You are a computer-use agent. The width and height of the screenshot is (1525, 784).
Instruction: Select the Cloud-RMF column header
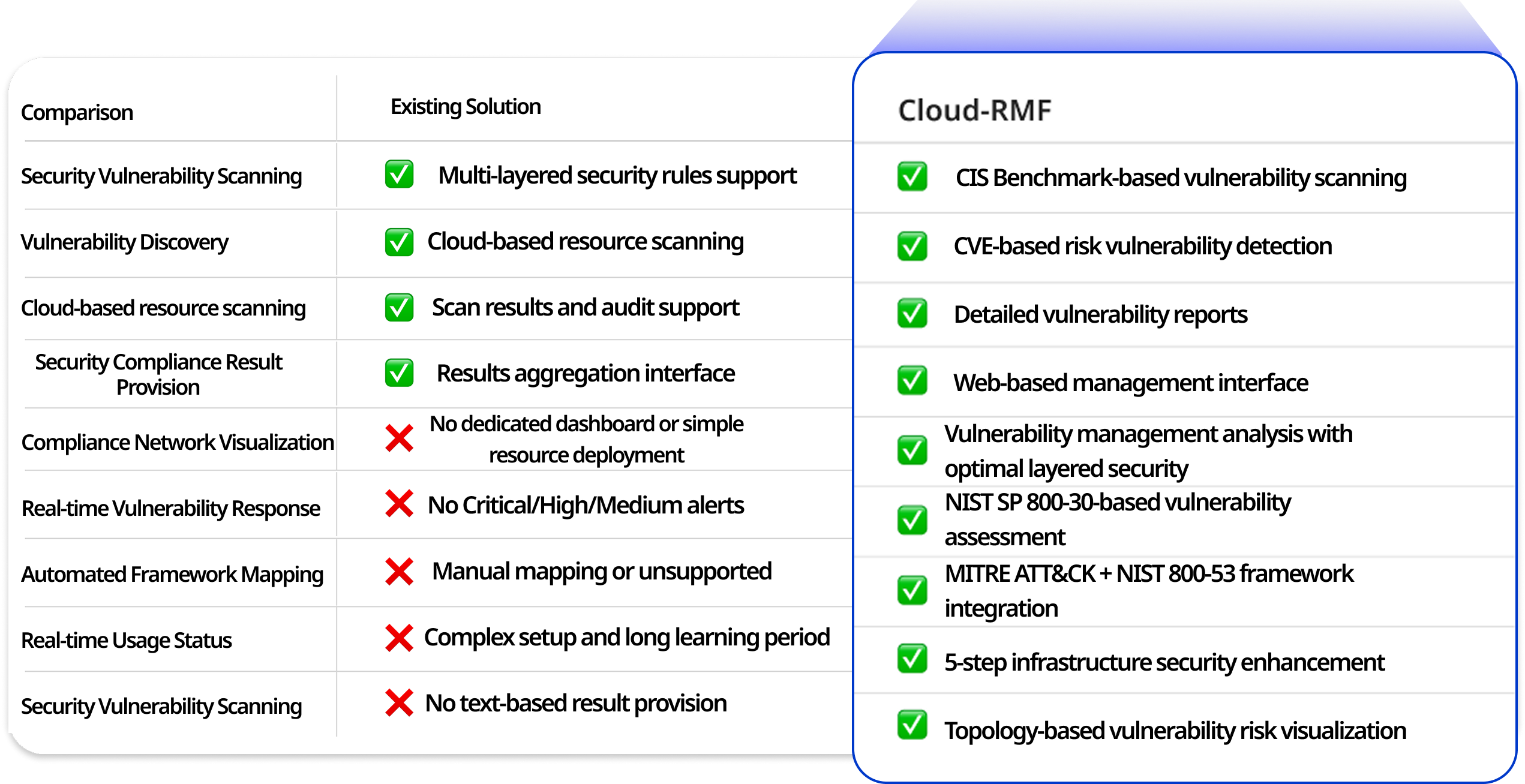pyautogui.click(x=974, y=110)
